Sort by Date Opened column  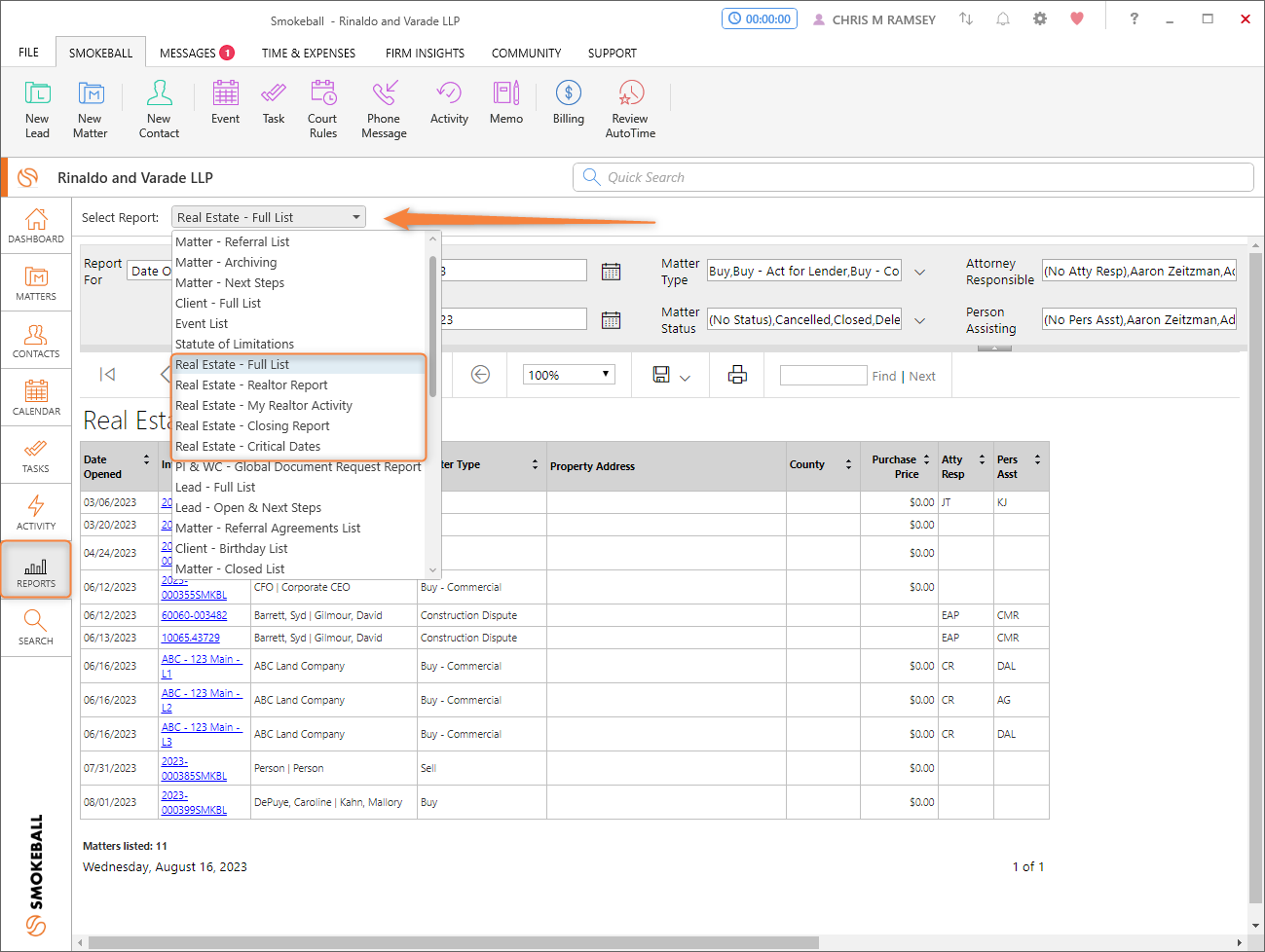[147, 459]
